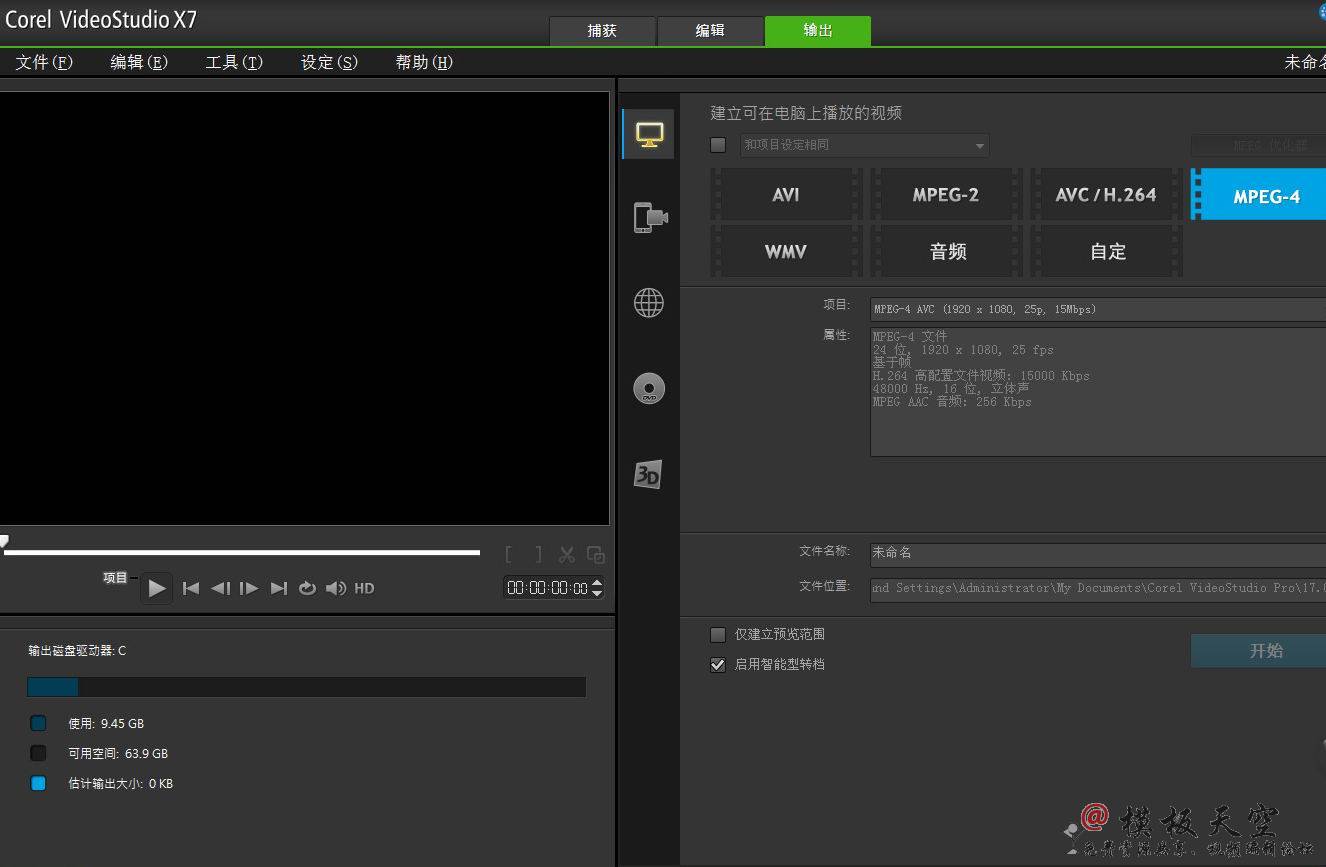Click the used space color swatch
This screenshot has height=867, width=1326.
38,723
